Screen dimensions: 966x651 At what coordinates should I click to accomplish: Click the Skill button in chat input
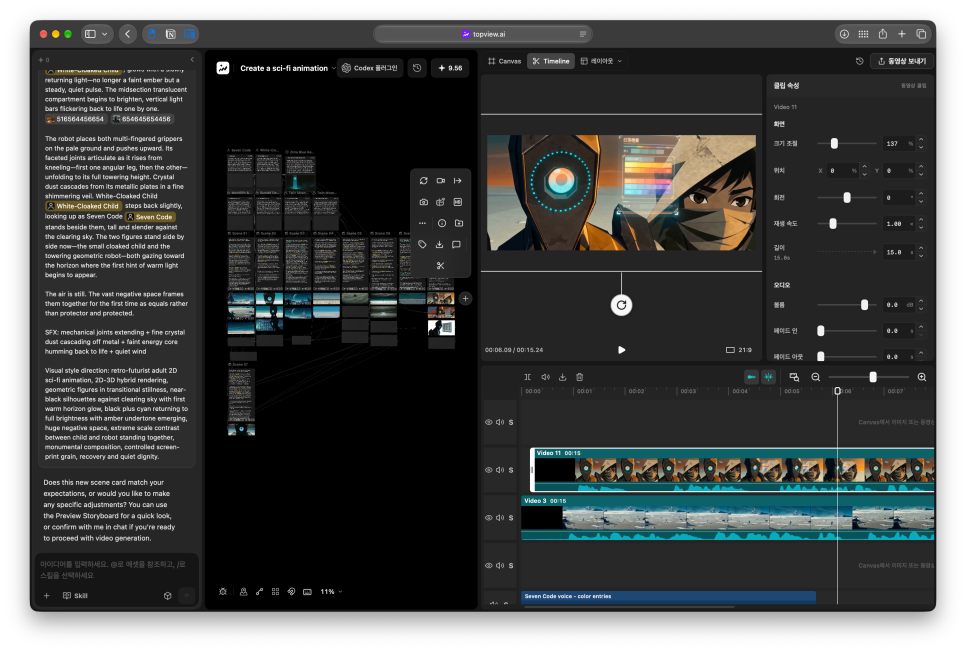pyautogui.click(x=75, y=596)
